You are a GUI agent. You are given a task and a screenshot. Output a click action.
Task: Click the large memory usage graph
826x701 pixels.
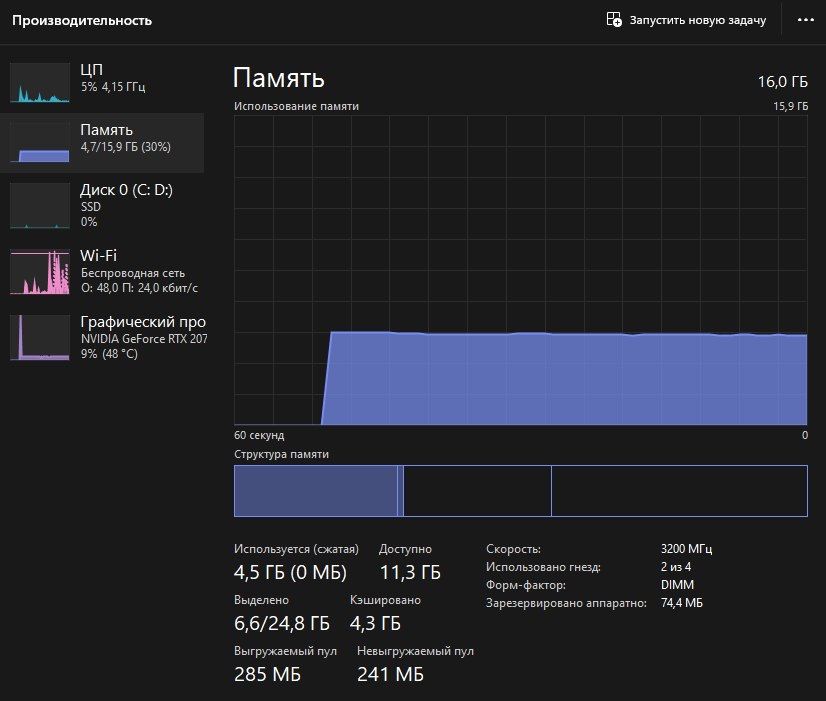[x=520, y=270]
